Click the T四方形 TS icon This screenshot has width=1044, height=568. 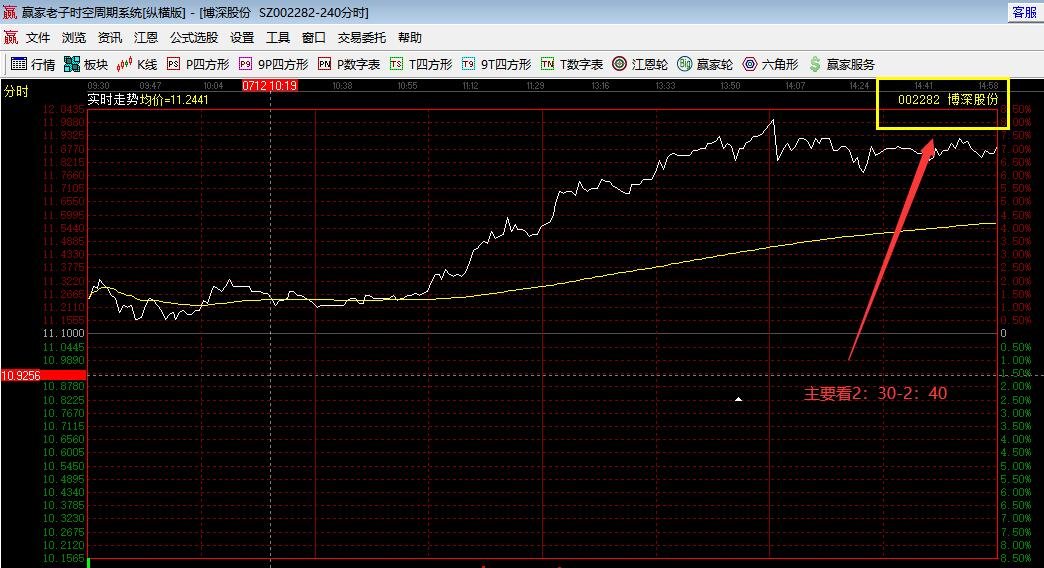coord(396,64)
